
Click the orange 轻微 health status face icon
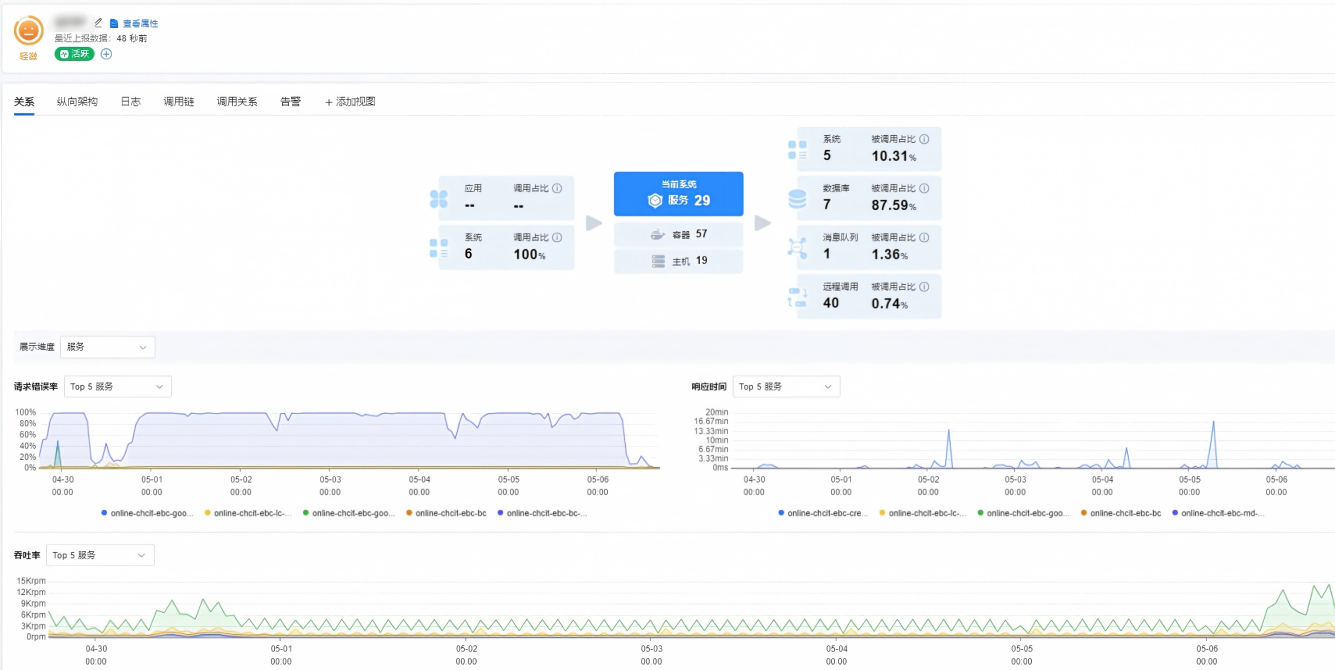pos(28,31)
